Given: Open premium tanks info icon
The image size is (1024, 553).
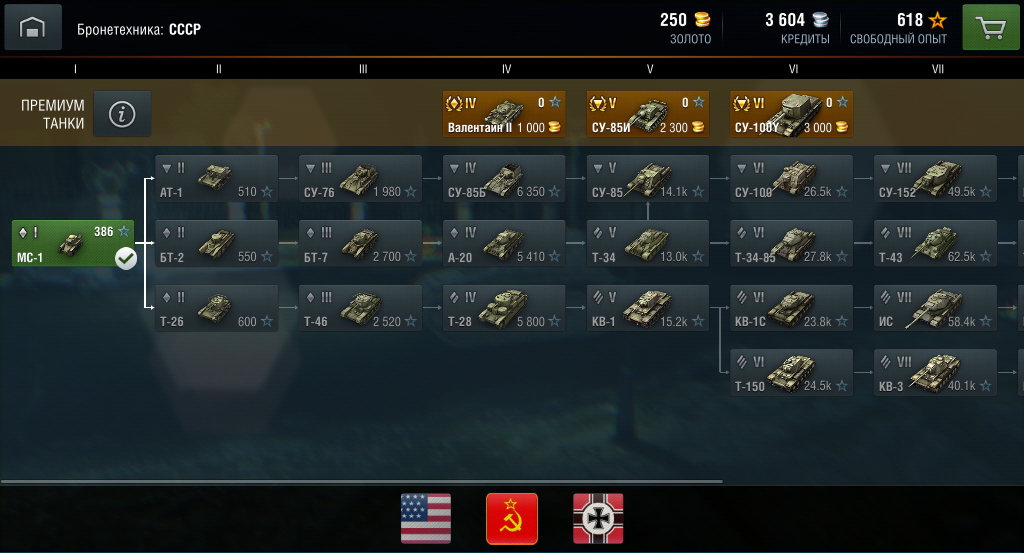Looking at the screenshot, I should pyautogui.click(x=122, y=114).
